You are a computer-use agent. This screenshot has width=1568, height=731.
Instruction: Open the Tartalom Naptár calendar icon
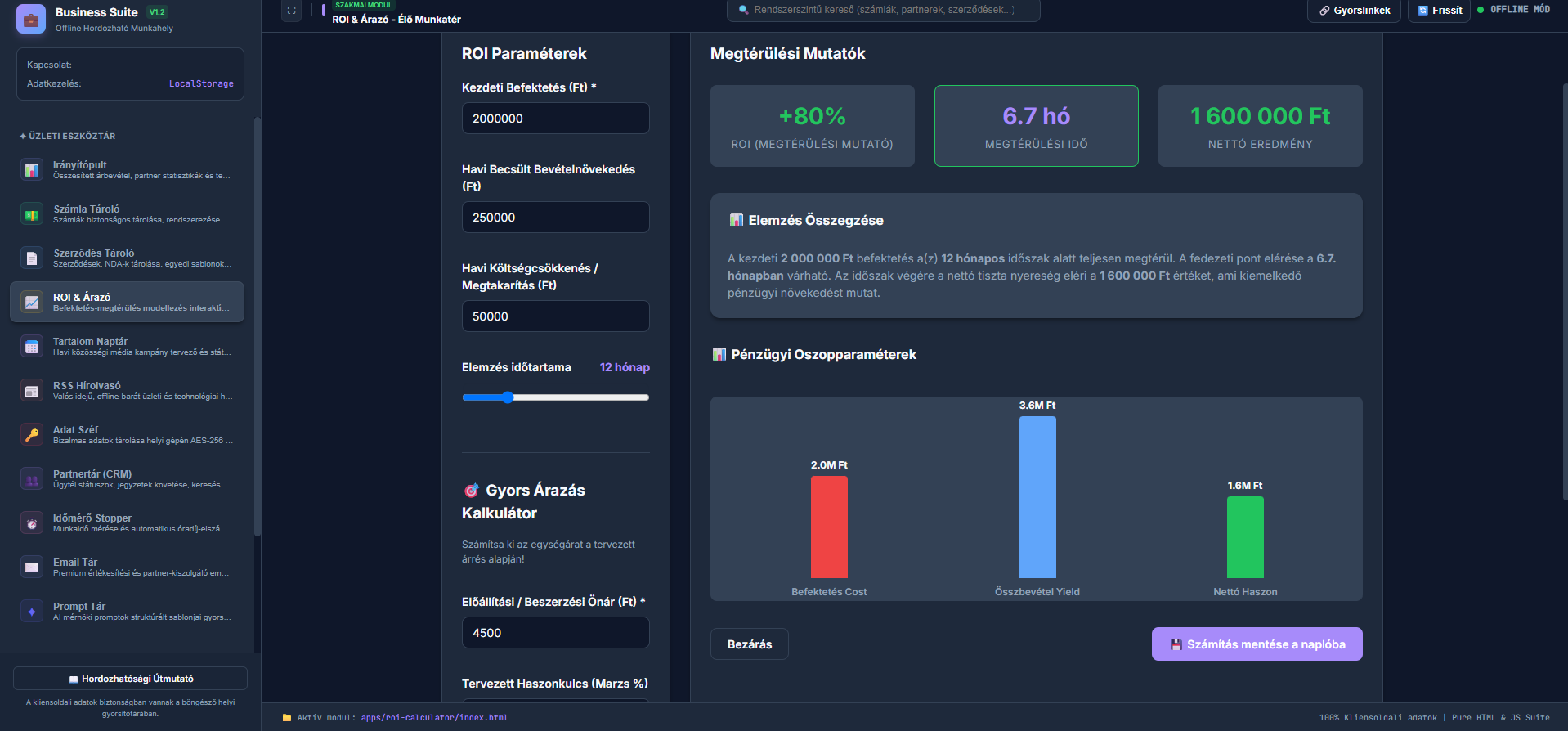[32, 347]
